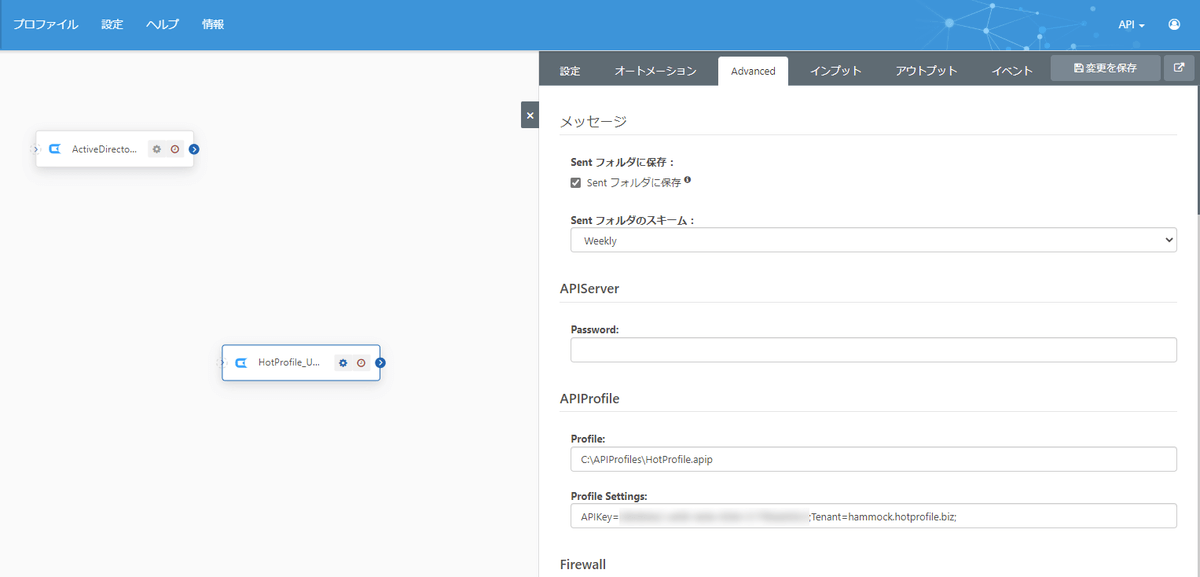Click the Profile path input field
Image resolution: width=1200 pixels, height=577 pixels.
point(874,459)
